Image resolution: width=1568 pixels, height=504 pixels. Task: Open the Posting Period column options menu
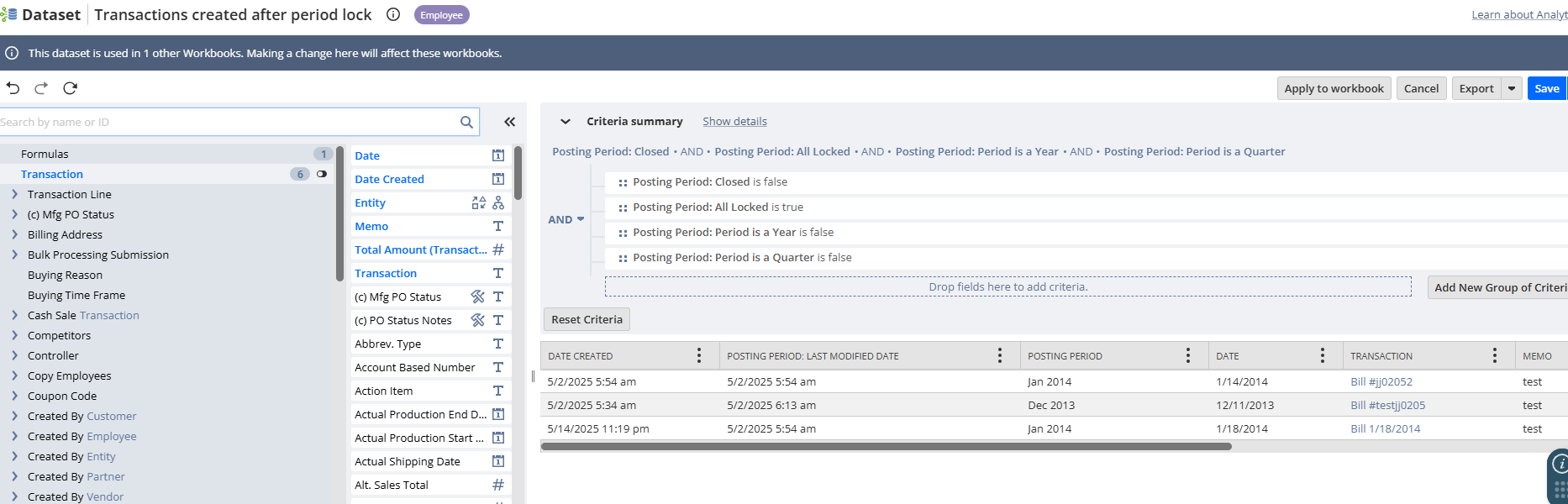pos(1187,356)
